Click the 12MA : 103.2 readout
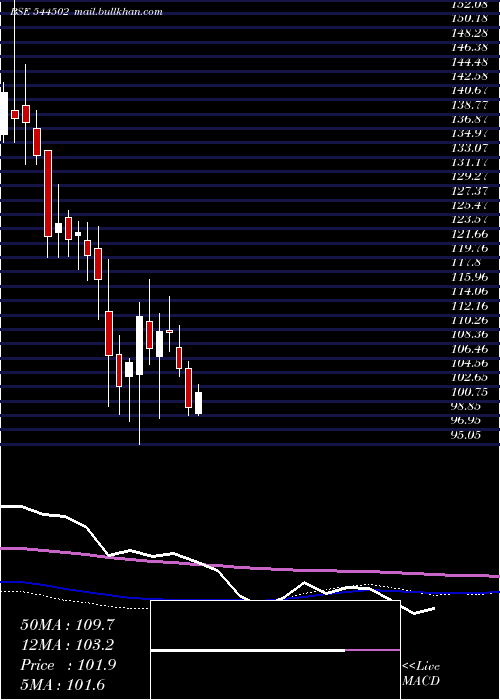500x700 pixels. tap(67, 645)
